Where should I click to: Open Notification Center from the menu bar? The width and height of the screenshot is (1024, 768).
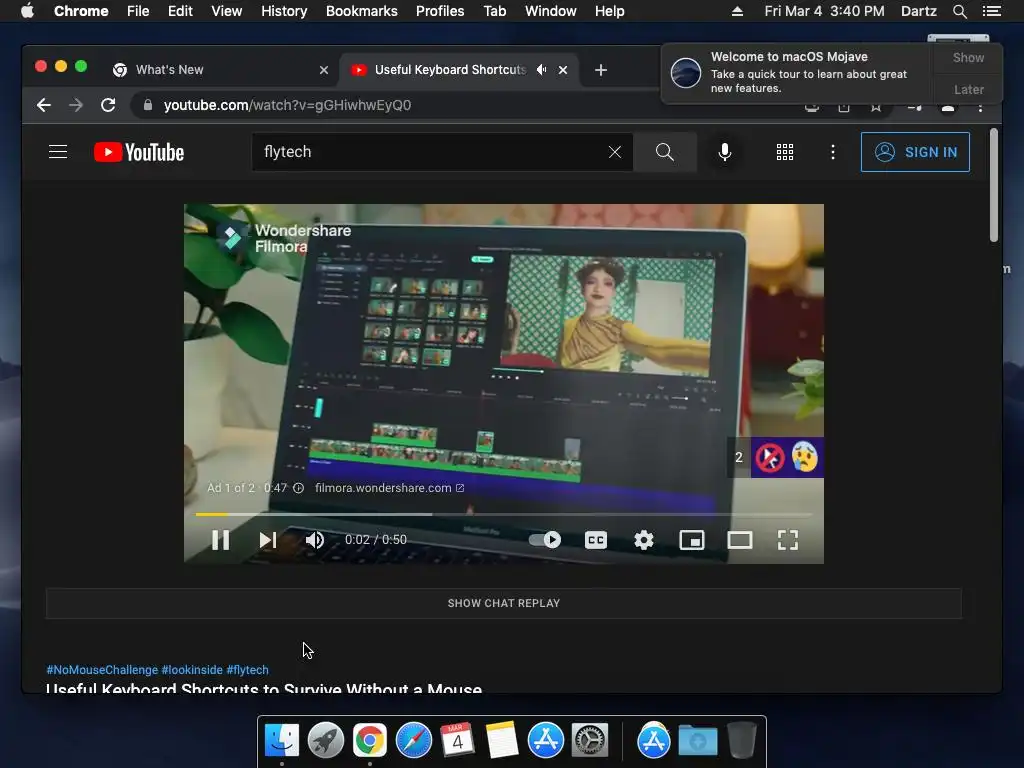[991, 11]
